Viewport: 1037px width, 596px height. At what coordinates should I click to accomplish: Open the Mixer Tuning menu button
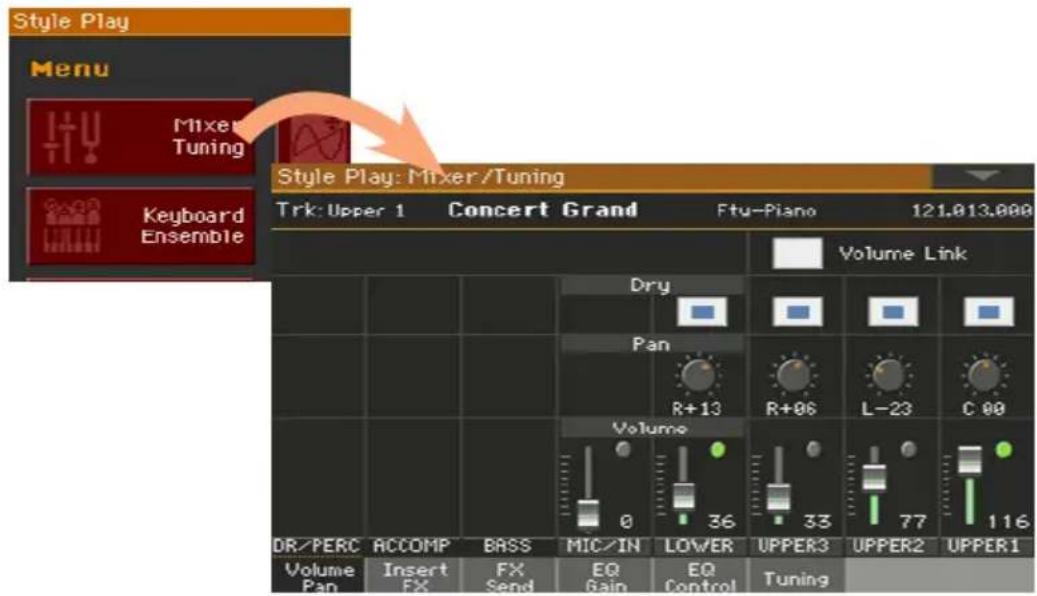pyautogui.click(x=140, y=137)
